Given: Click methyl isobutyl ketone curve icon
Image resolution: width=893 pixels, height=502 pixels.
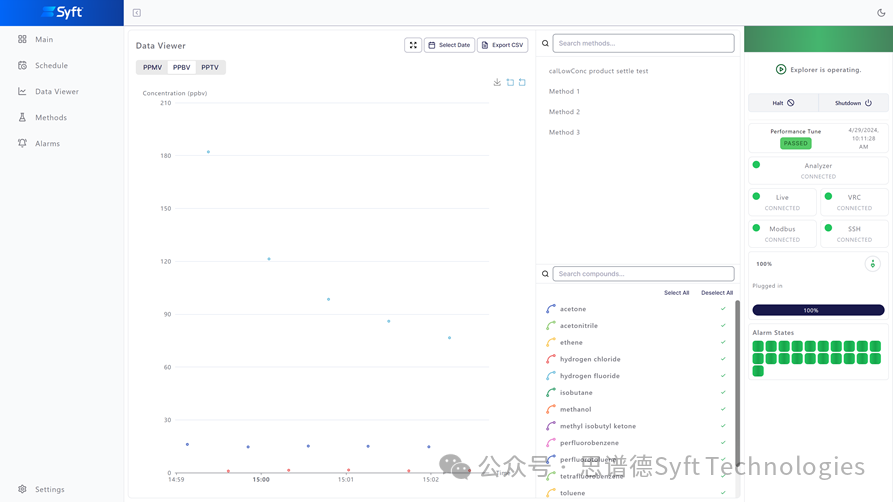Looking at the screenshot, I should pos(551,426).
